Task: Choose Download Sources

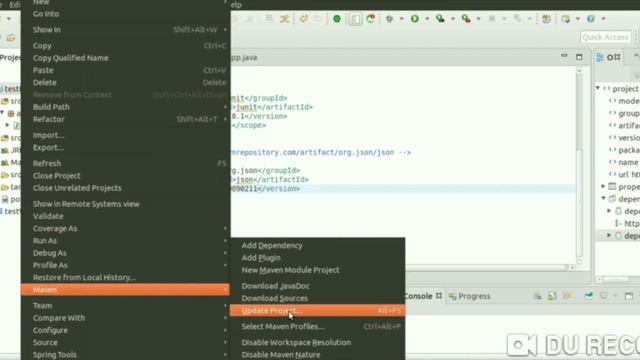Action: pyautogui.click(x=318, y=298)
